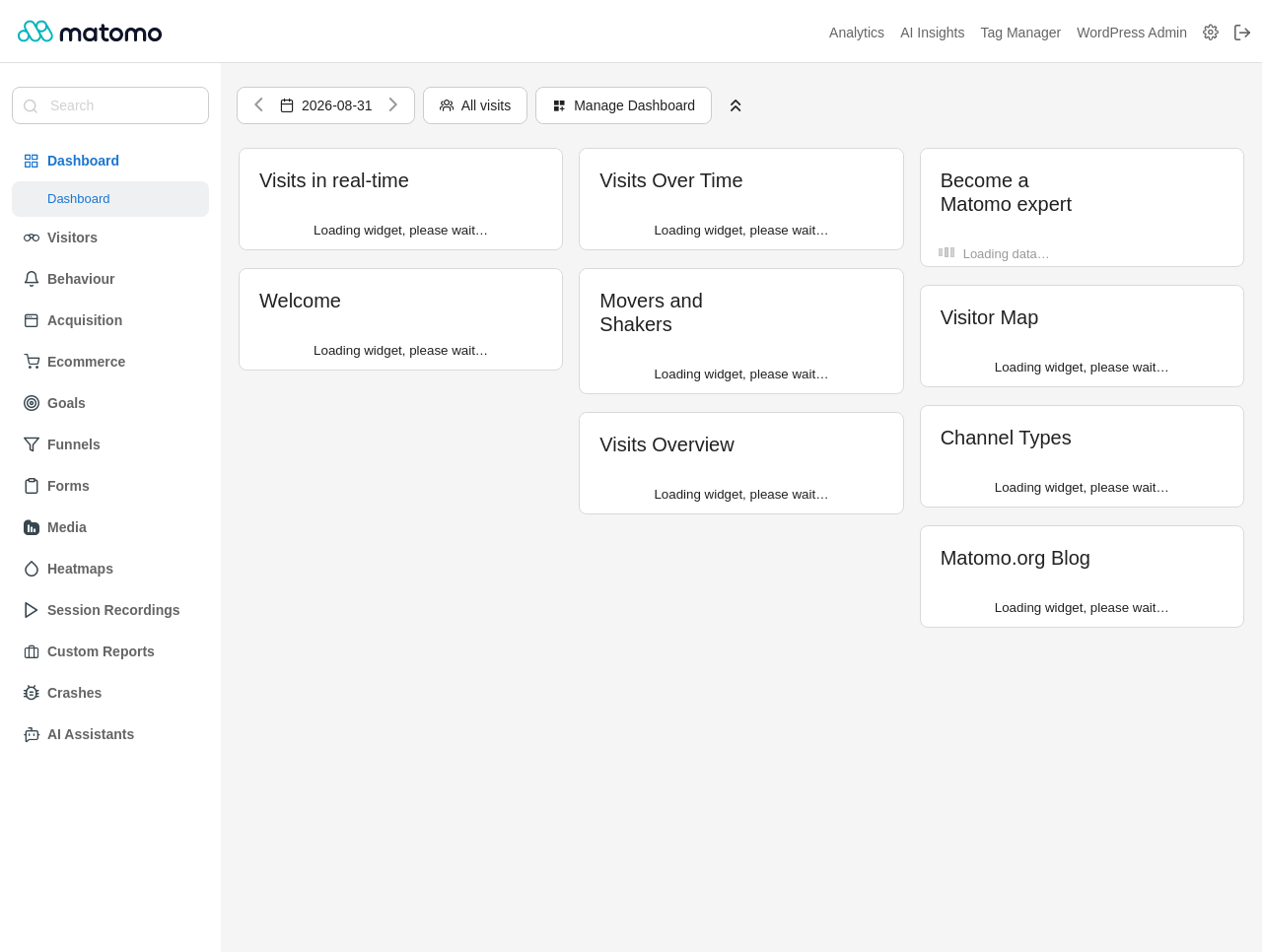Go to previous date arrow
1262x952 pixels.
[258, 105]
